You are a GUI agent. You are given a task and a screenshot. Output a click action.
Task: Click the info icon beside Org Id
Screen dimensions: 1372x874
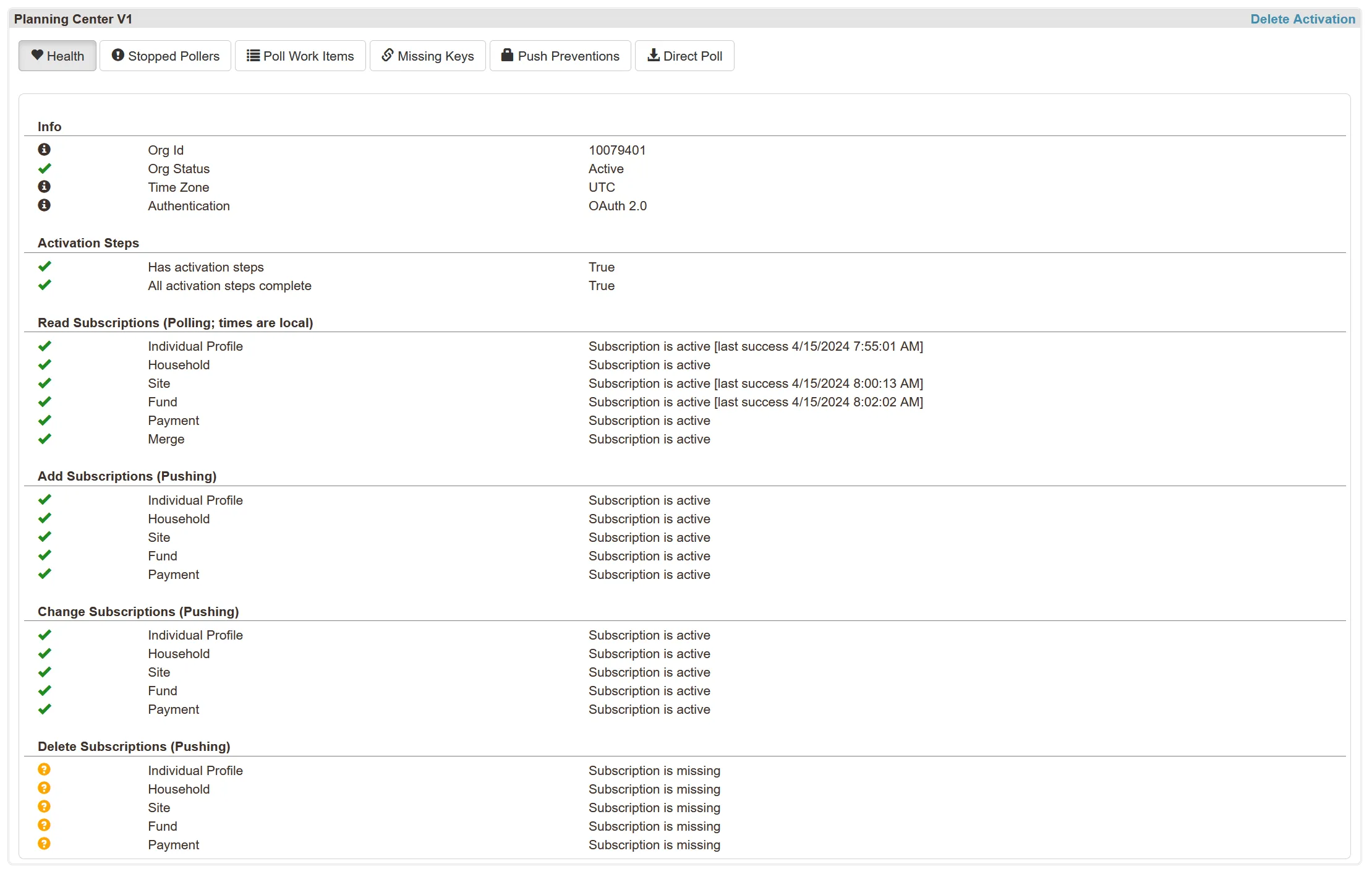point(44,149)
